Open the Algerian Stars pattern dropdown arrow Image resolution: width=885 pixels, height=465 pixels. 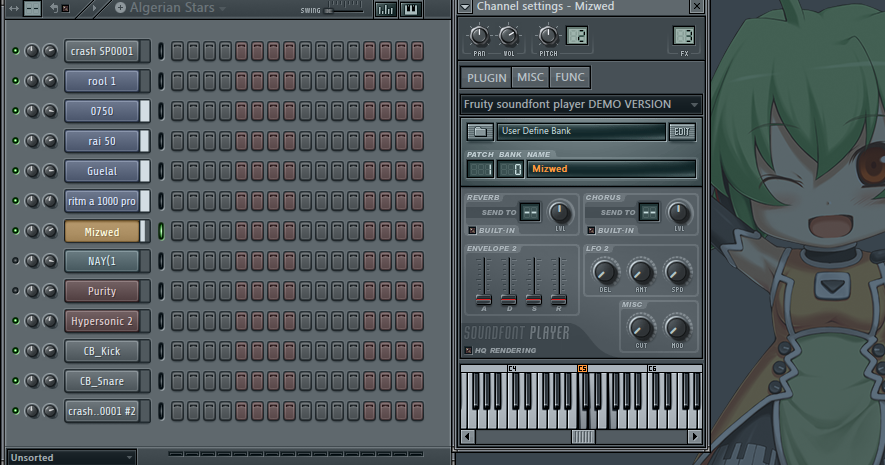[x=222, y=8]
